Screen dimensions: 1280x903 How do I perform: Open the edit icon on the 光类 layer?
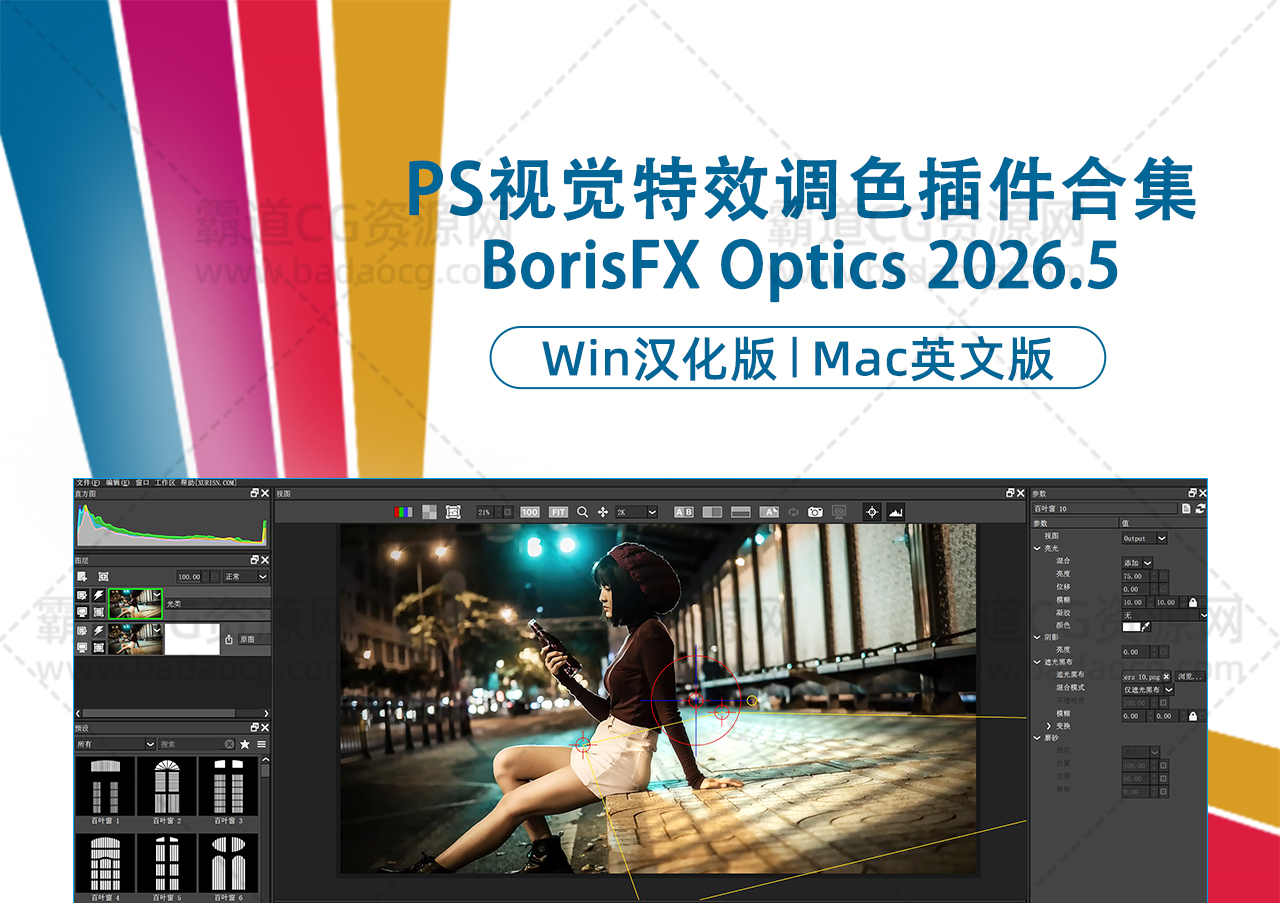(x=82, y=595)
